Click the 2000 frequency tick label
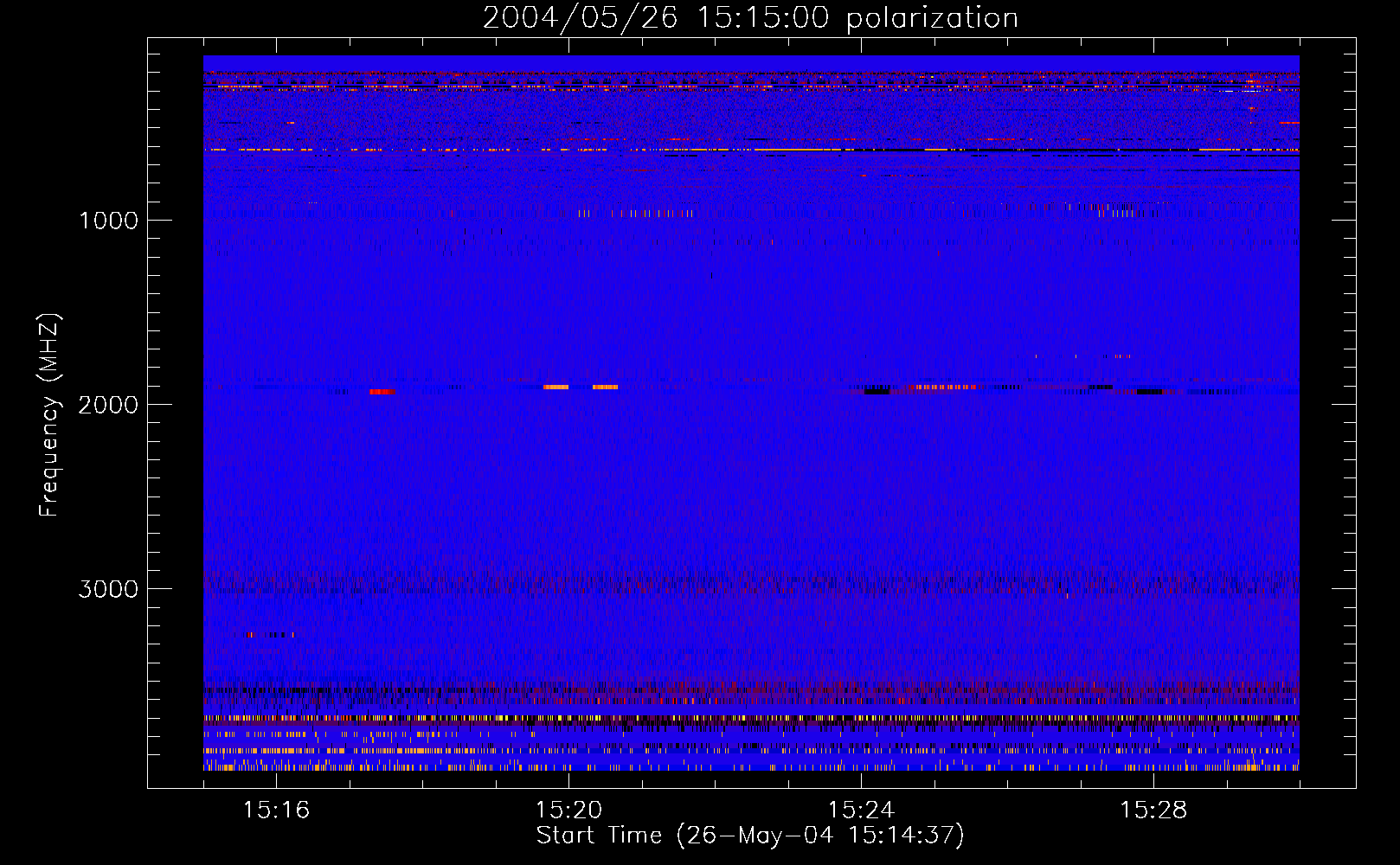Viewport: 1400px width, 865px height. (x=108, y=405)
